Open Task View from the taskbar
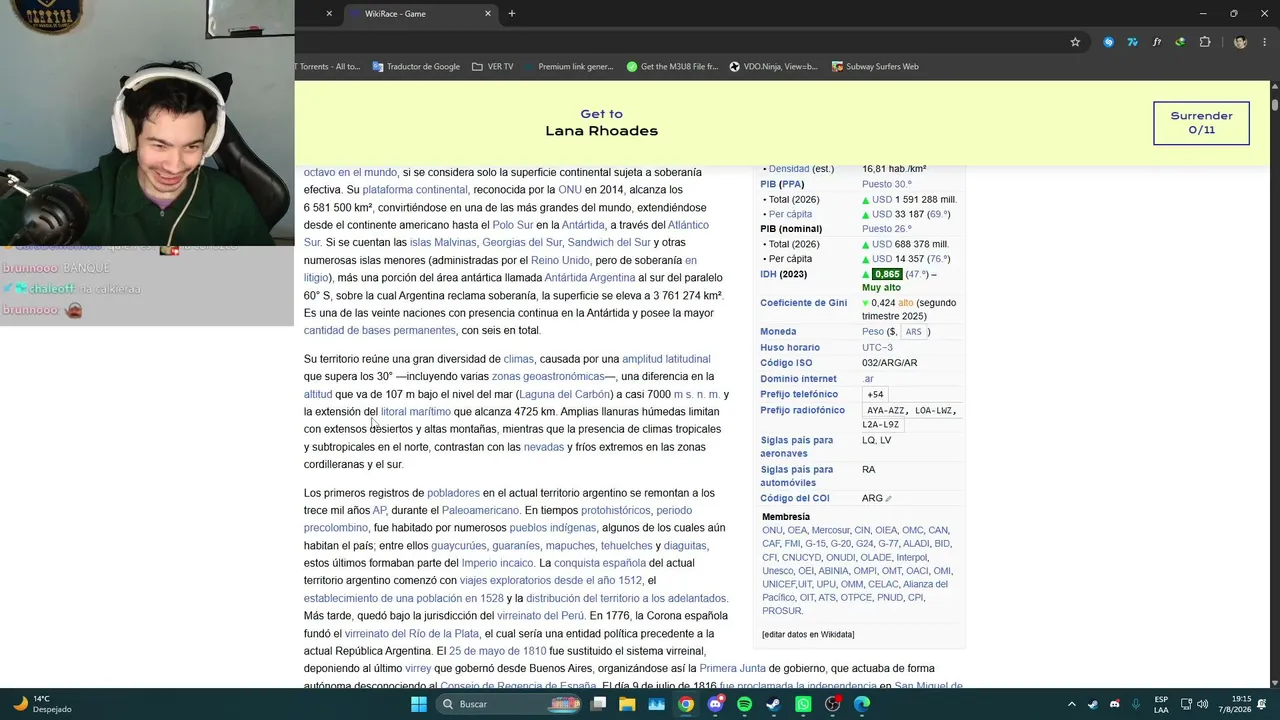The width and height of the screenshot is (1280, 720). click(x=598, y=704)
